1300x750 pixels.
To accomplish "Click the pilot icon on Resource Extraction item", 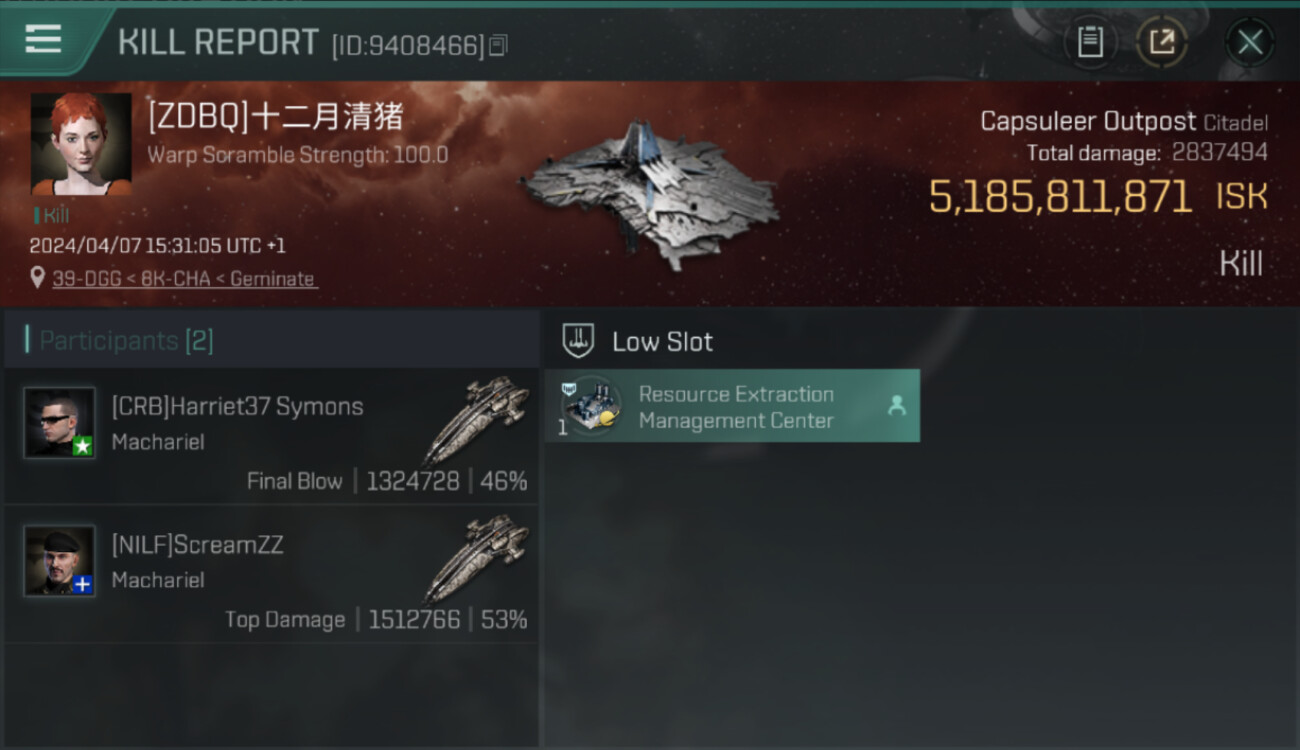I will (x=896, y=405).
